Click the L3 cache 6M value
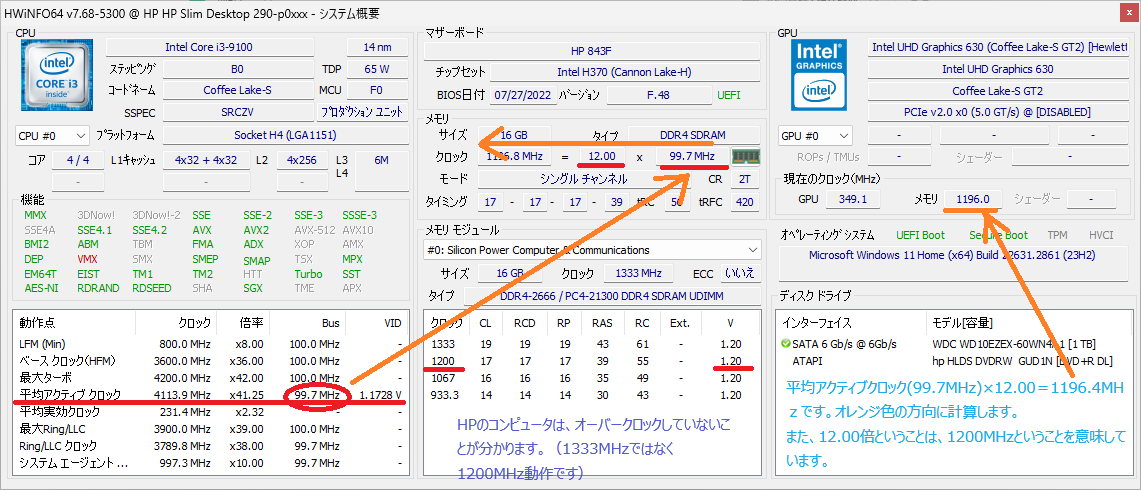This screenshot has width=1141, height=490. click(381, 160)
